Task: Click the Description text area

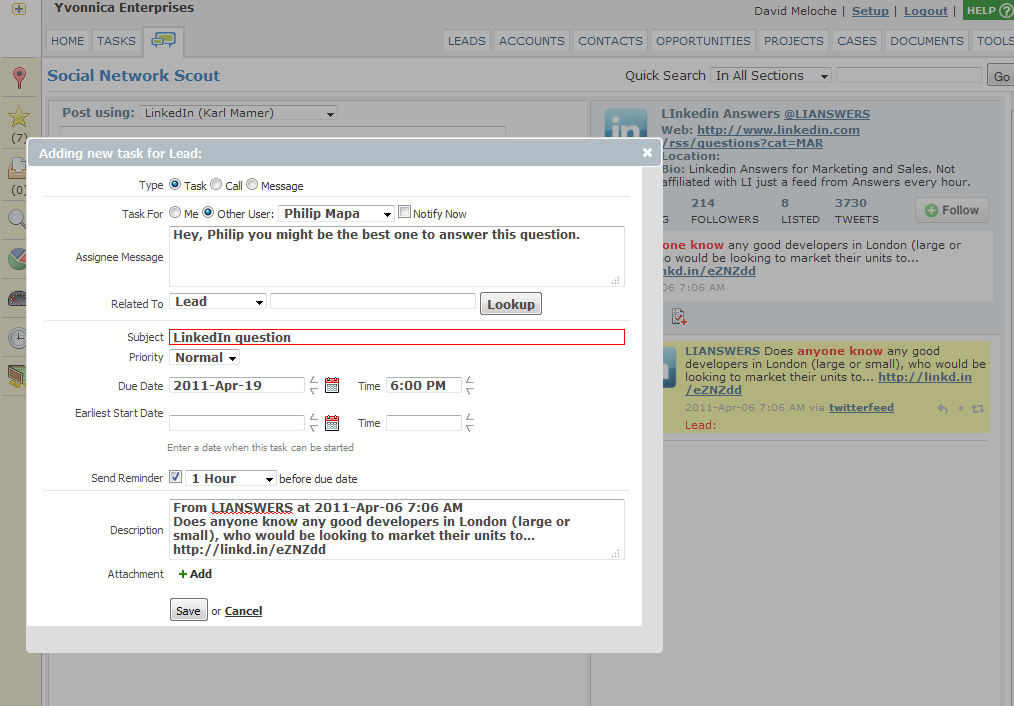Action: point(397,529)
